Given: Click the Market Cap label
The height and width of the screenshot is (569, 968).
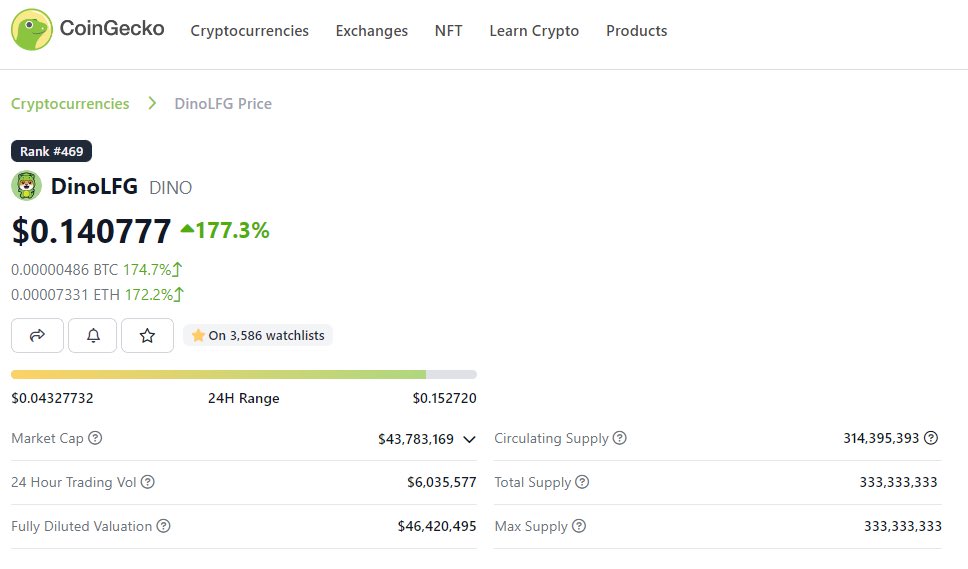Looking at the screenshot, I should [x=48, y=438].
